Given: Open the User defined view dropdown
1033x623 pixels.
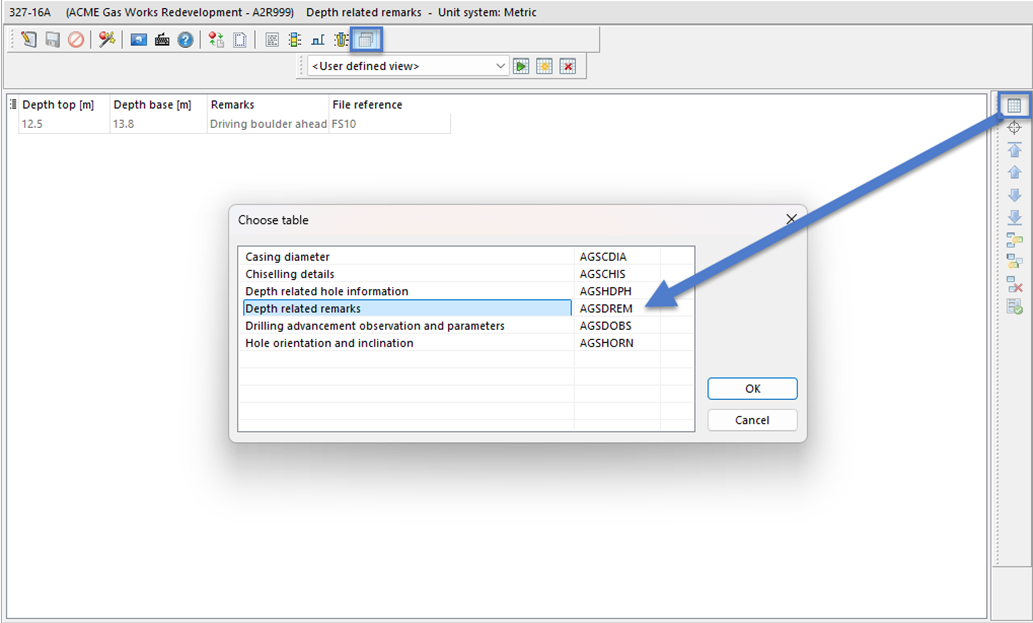Looking at the screenshot, I should tap(408, 66).
